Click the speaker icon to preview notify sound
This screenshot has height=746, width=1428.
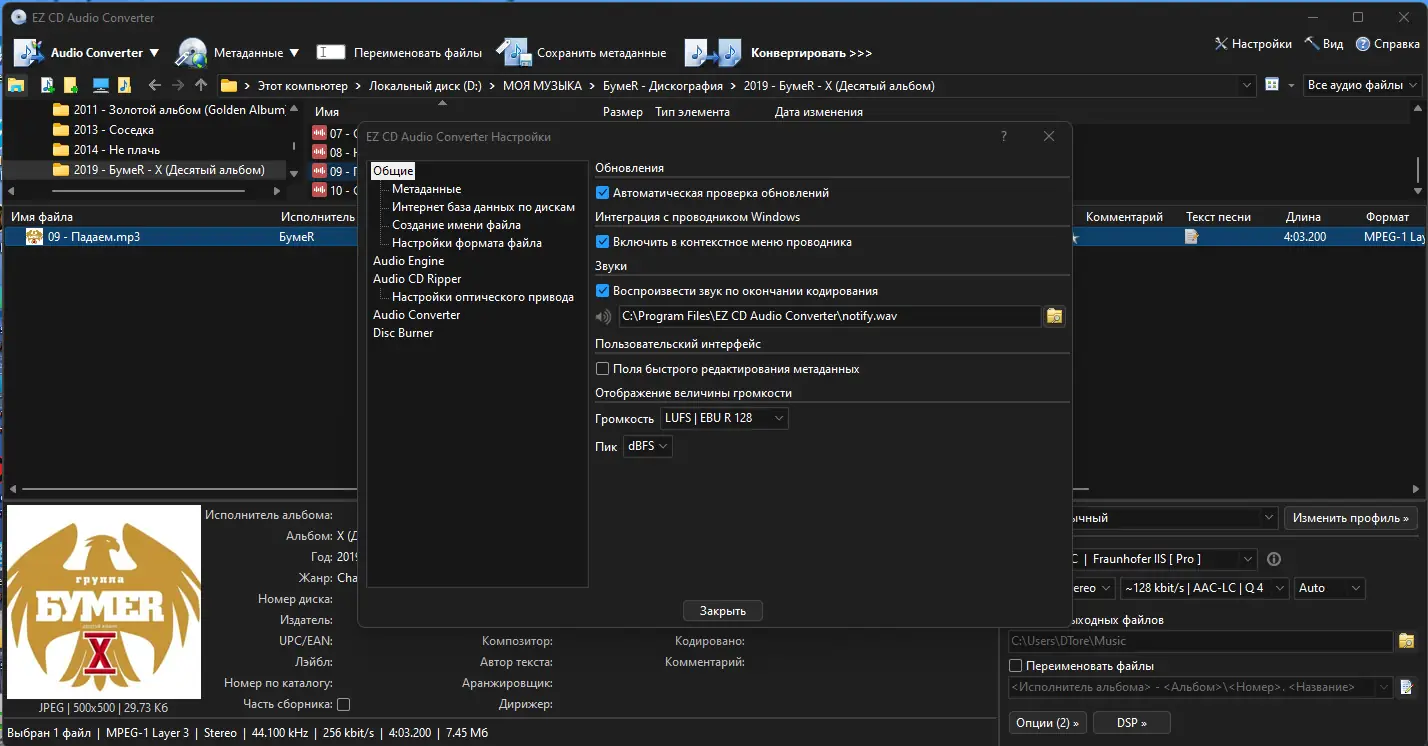(603, 317)
